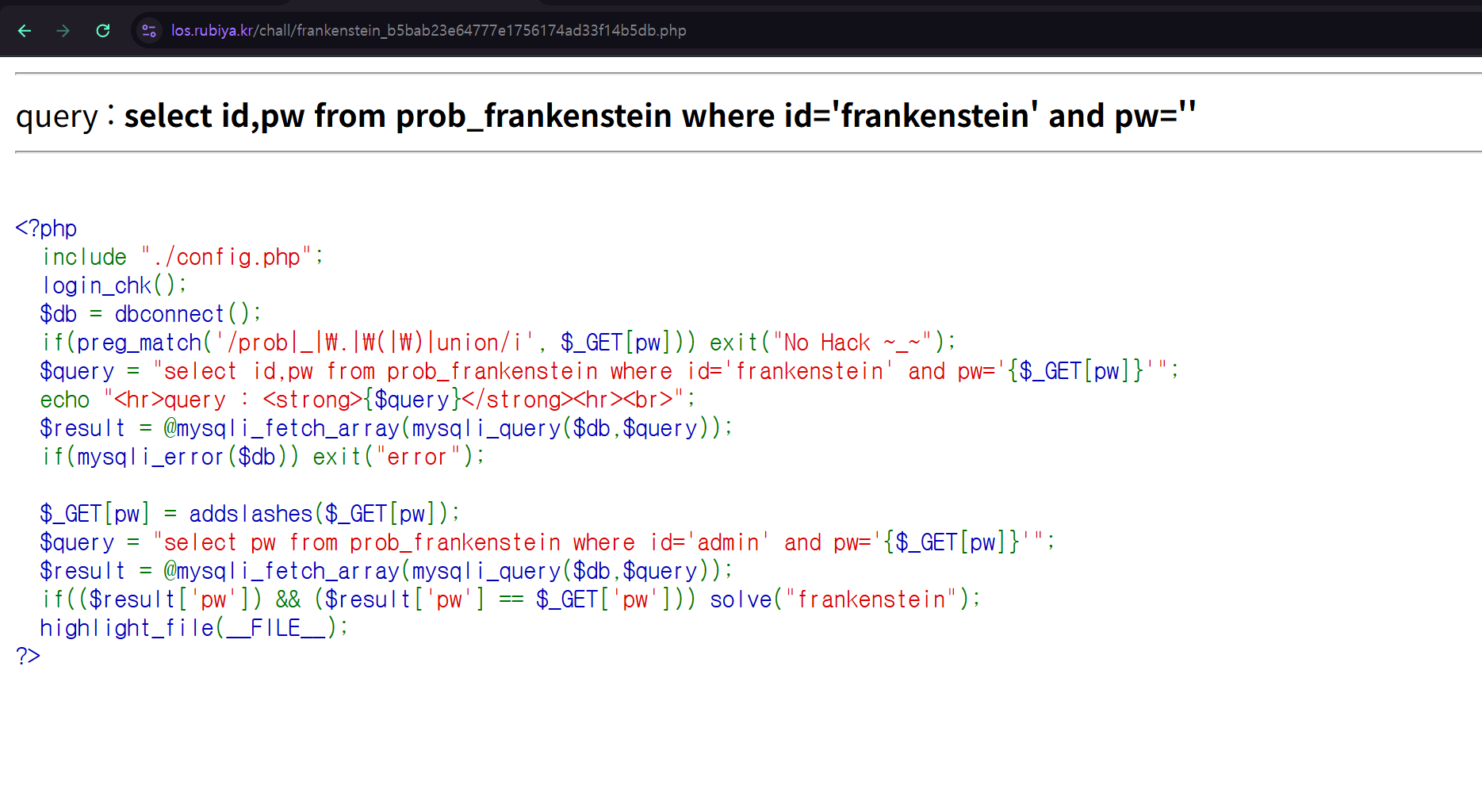Reload the current page
1482x812 pixels.
103,31
